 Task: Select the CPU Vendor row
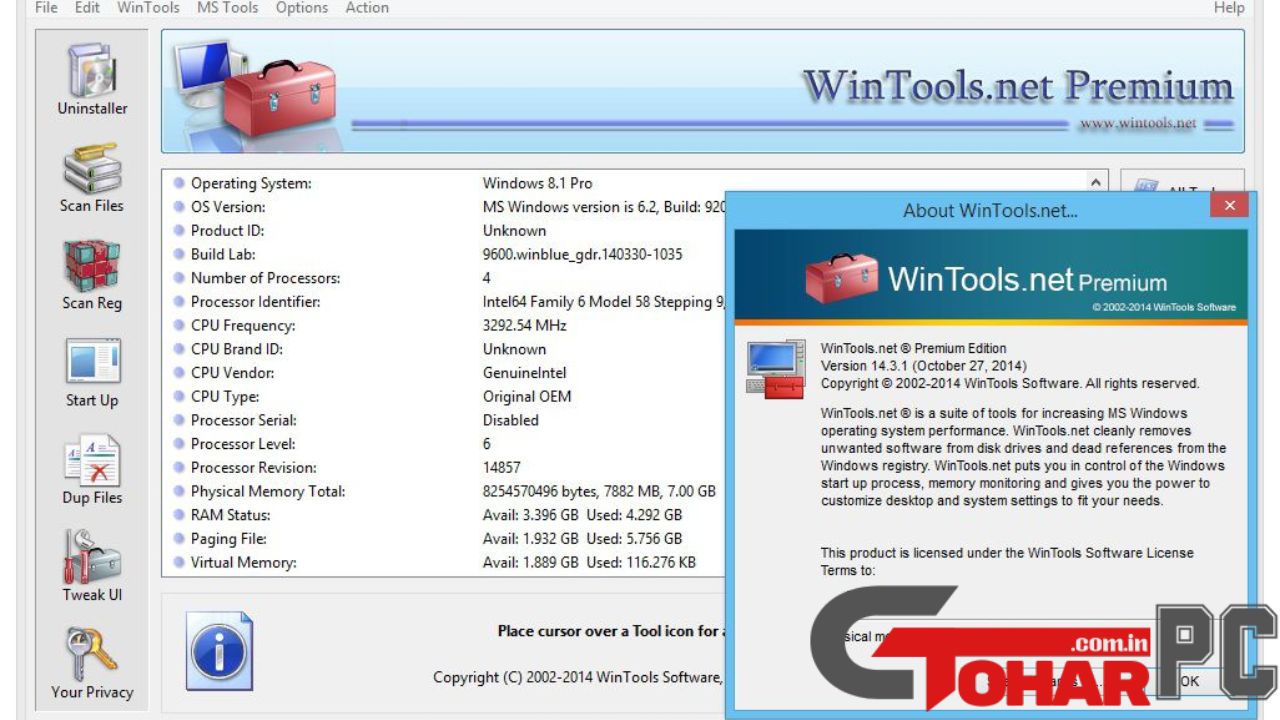click(x=444, y=373)
